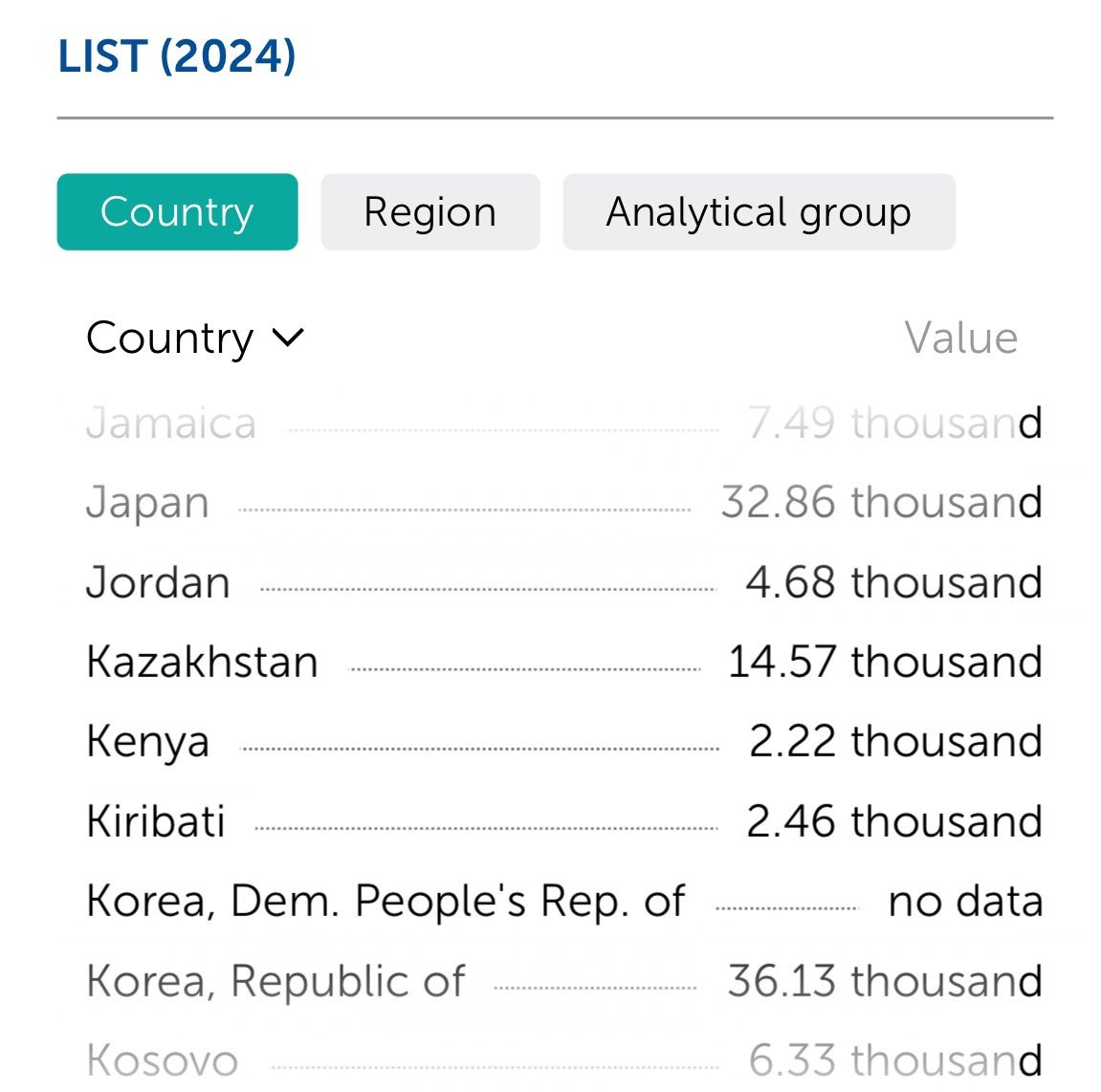Open the Kosovo row
This screenshot has width=1101, height=1092.
pos(163,1059)
